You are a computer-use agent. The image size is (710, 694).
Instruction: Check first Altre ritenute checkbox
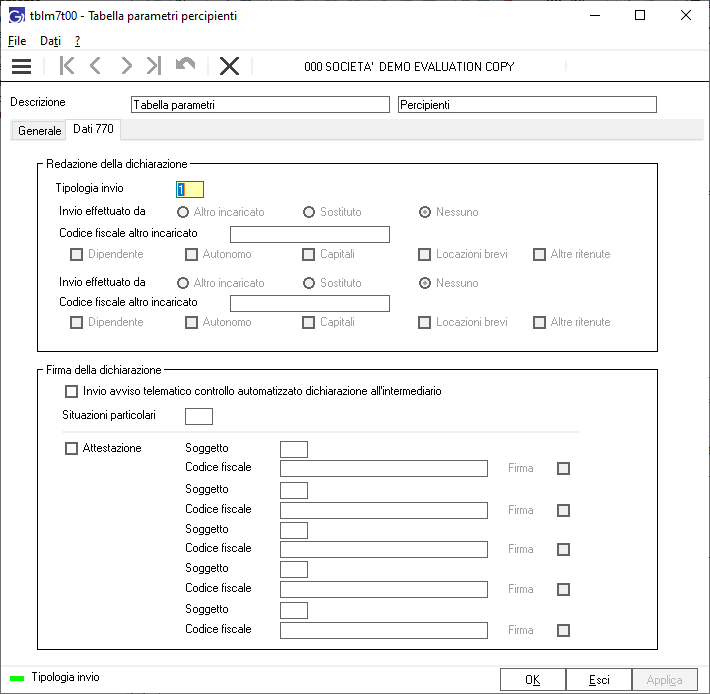click(539, 254)
